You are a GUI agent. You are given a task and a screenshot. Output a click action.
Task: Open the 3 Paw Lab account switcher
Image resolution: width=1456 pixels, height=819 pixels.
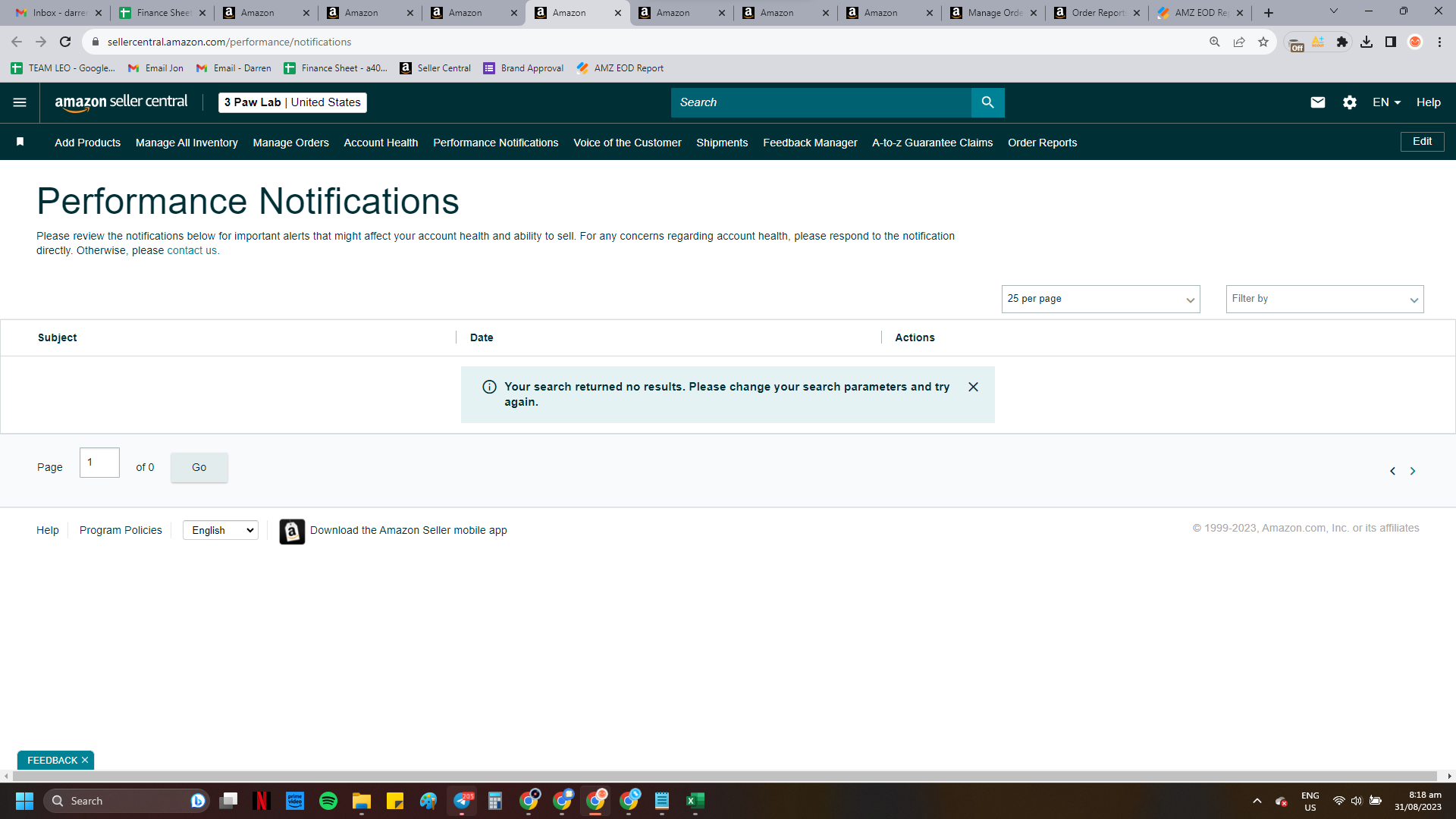293,102
